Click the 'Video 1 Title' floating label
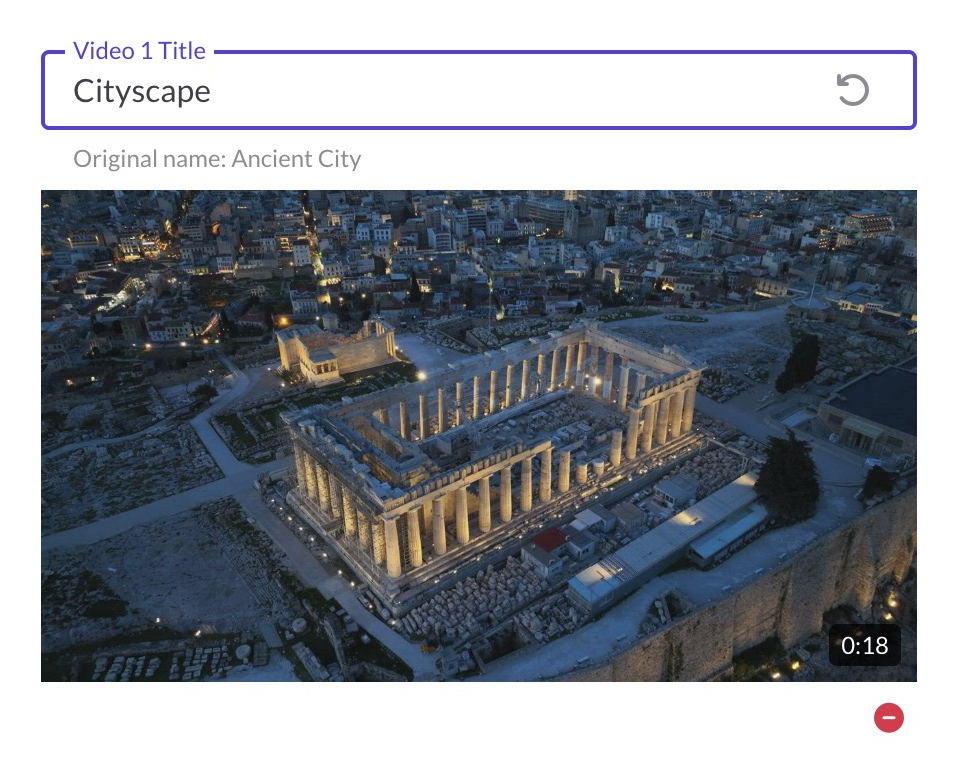The image size is (959, 774). [x=139, y=51]
